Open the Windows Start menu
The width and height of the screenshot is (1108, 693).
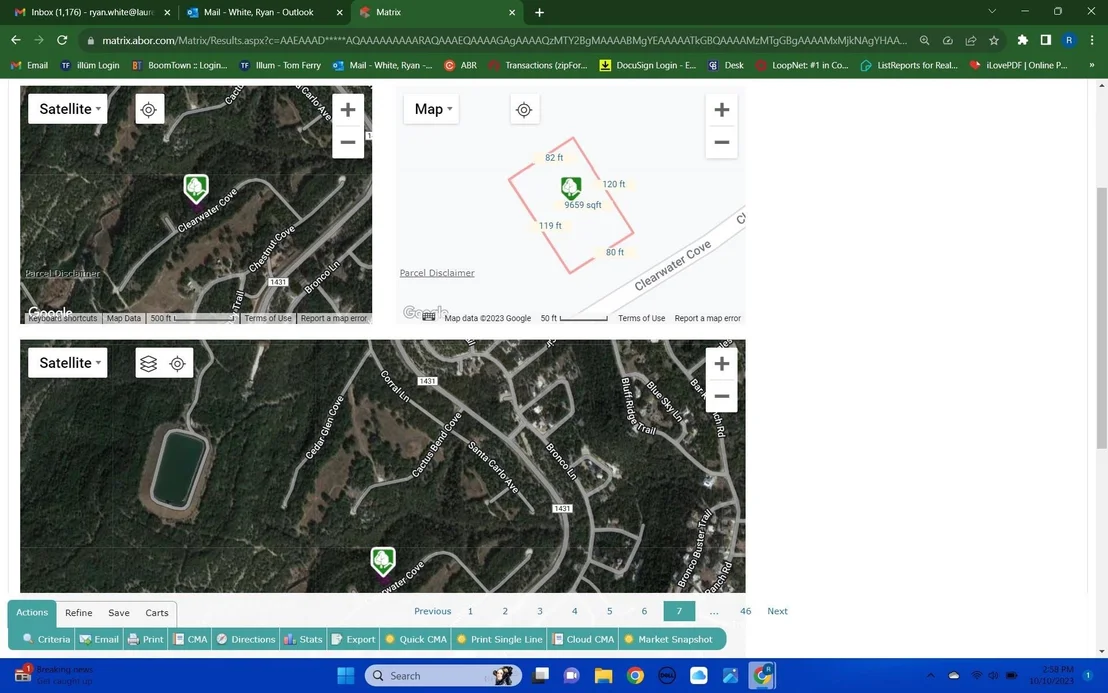click(346, 676)
